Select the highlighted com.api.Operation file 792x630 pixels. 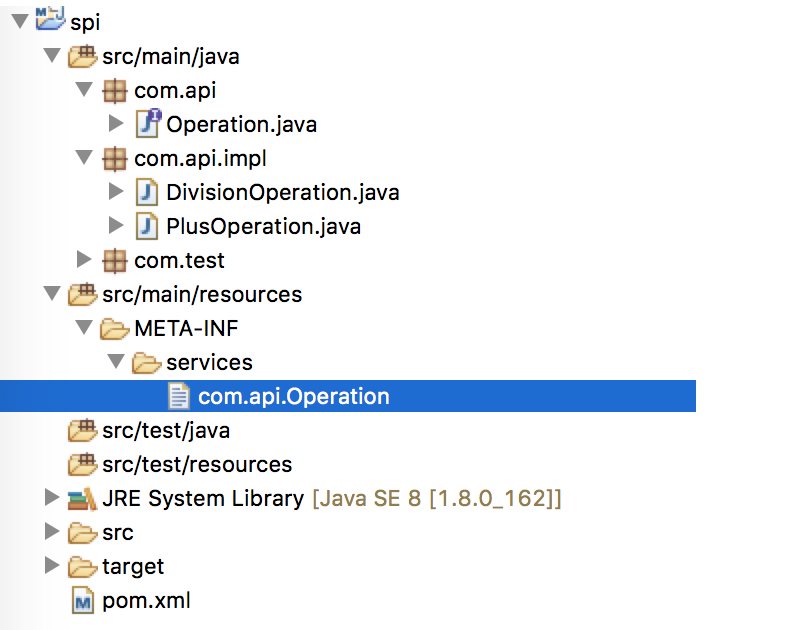(x=293, y=397)
